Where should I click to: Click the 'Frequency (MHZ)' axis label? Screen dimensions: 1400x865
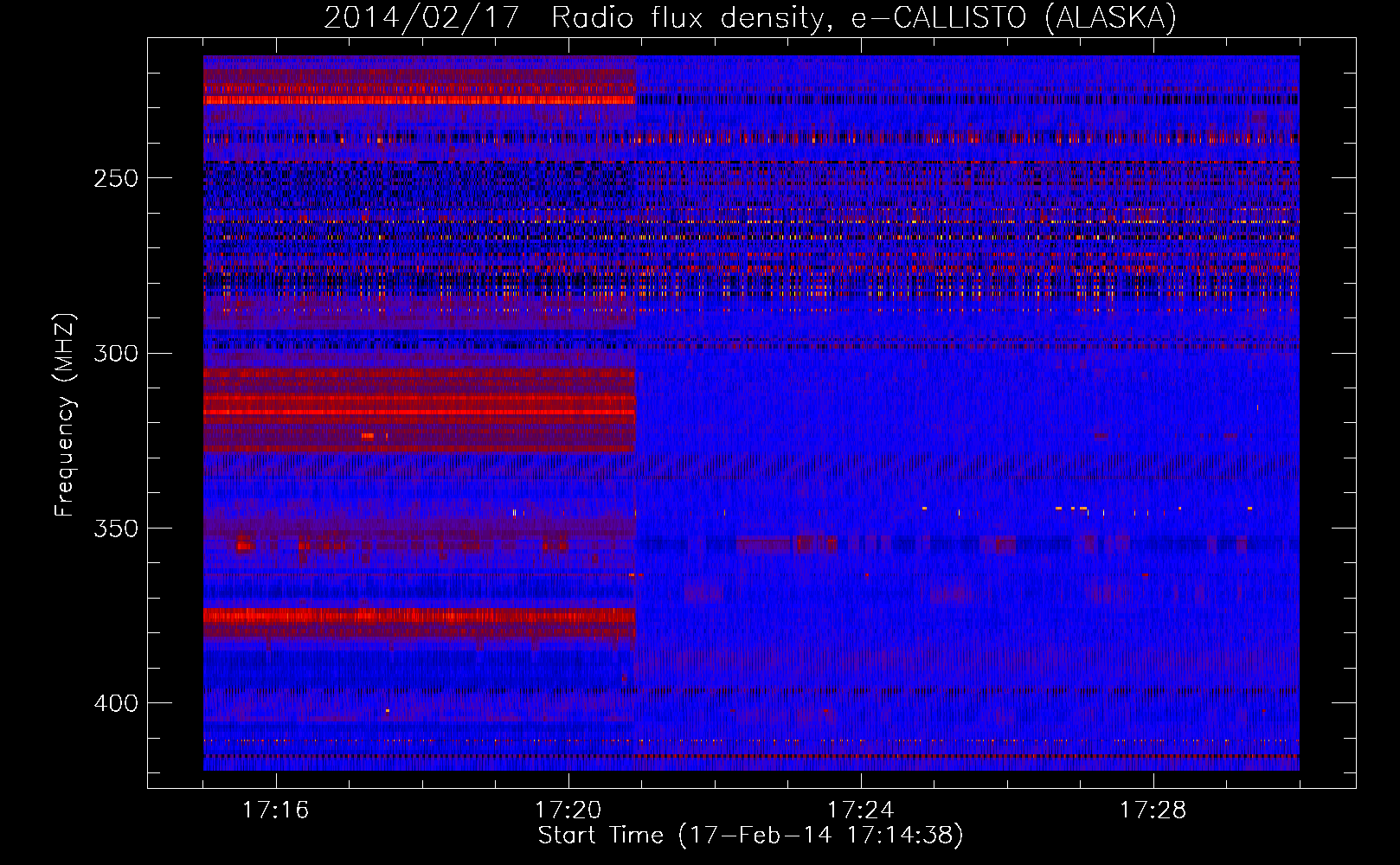tap(65, 414)
